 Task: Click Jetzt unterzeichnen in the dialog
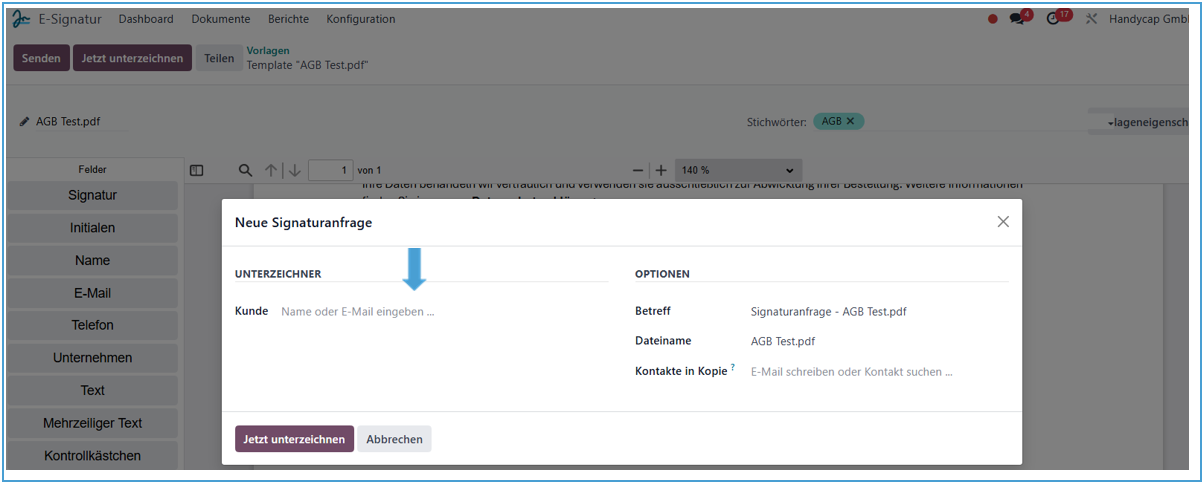point(294,439)
